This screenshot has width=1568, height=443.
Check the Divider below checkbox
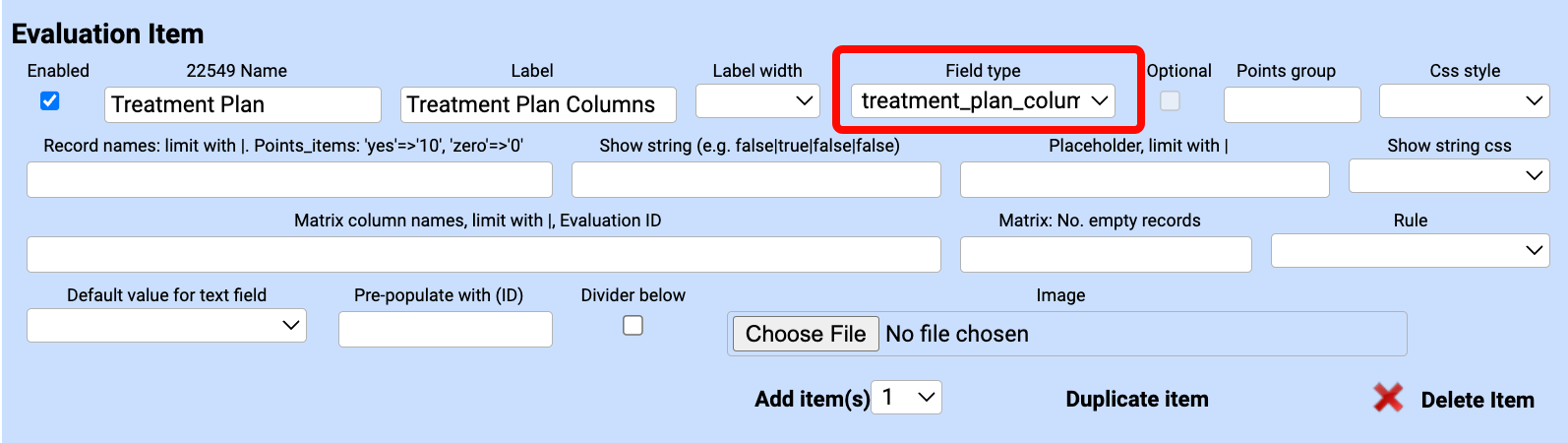coord(633,326)
